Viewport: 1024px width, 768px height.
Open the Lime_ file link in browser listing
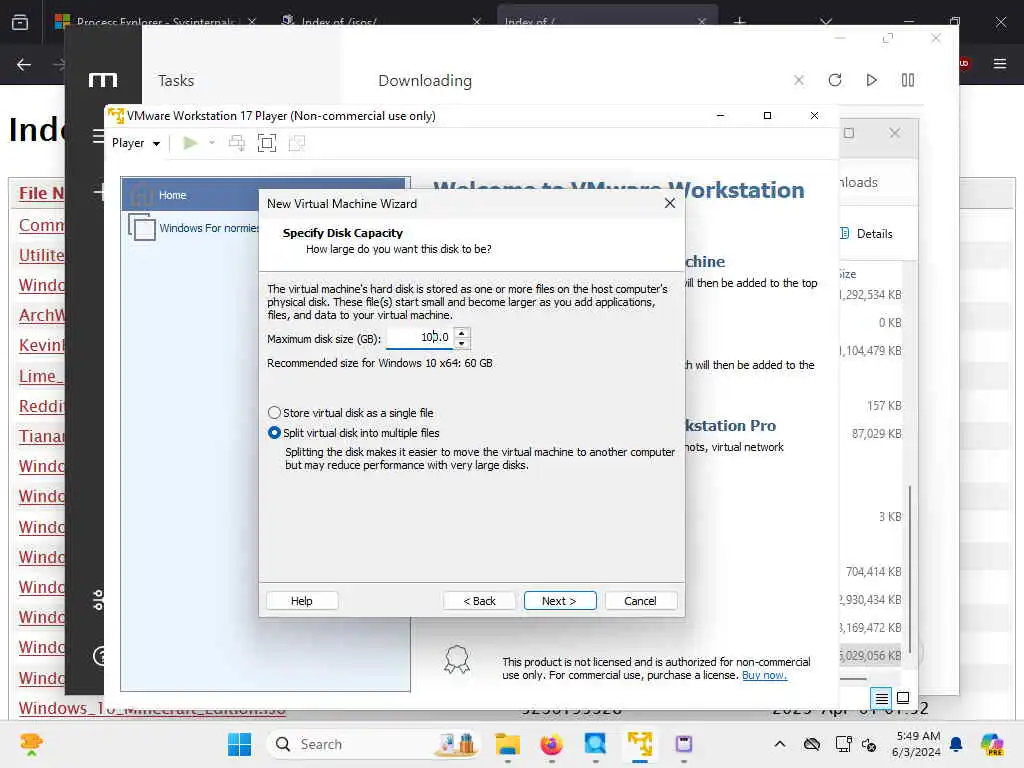click(40, 376)
